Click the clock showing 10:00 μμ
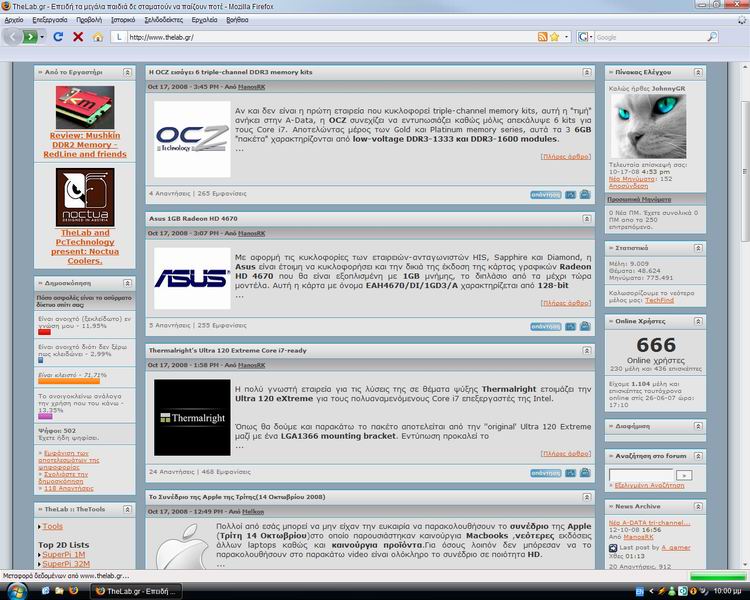 (728, 591)
